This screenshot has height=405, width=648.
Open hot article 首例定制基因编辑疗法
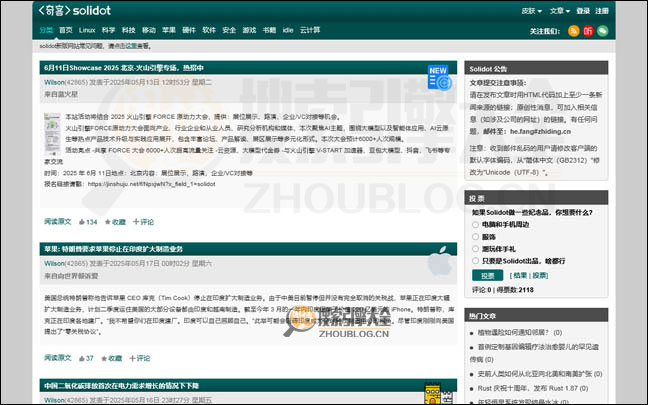coord(534,353)
